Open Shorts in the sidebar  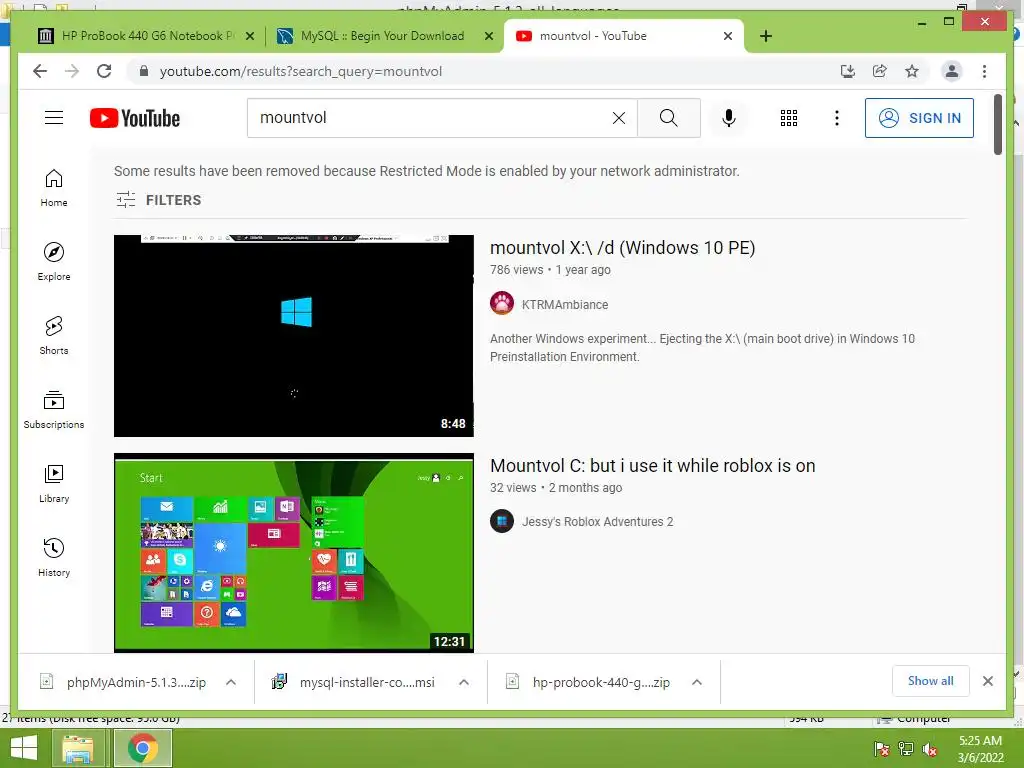click(54, 336)
